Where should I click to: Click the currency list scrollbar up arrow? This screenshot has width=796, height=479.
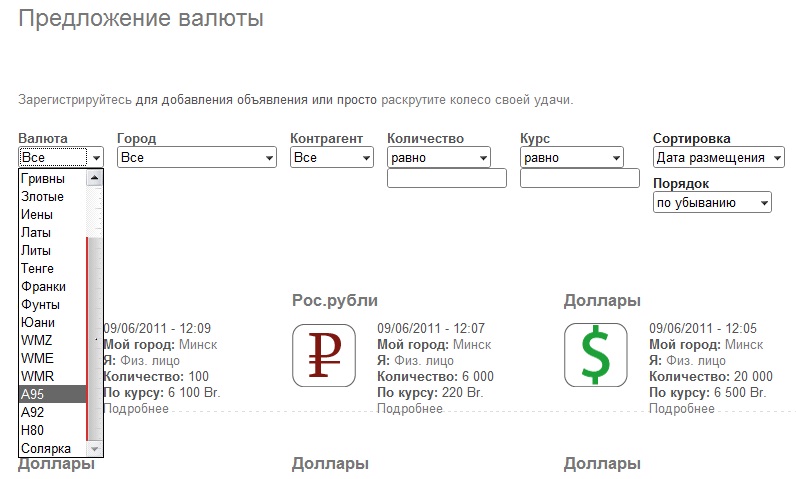[x=95, y=179]
